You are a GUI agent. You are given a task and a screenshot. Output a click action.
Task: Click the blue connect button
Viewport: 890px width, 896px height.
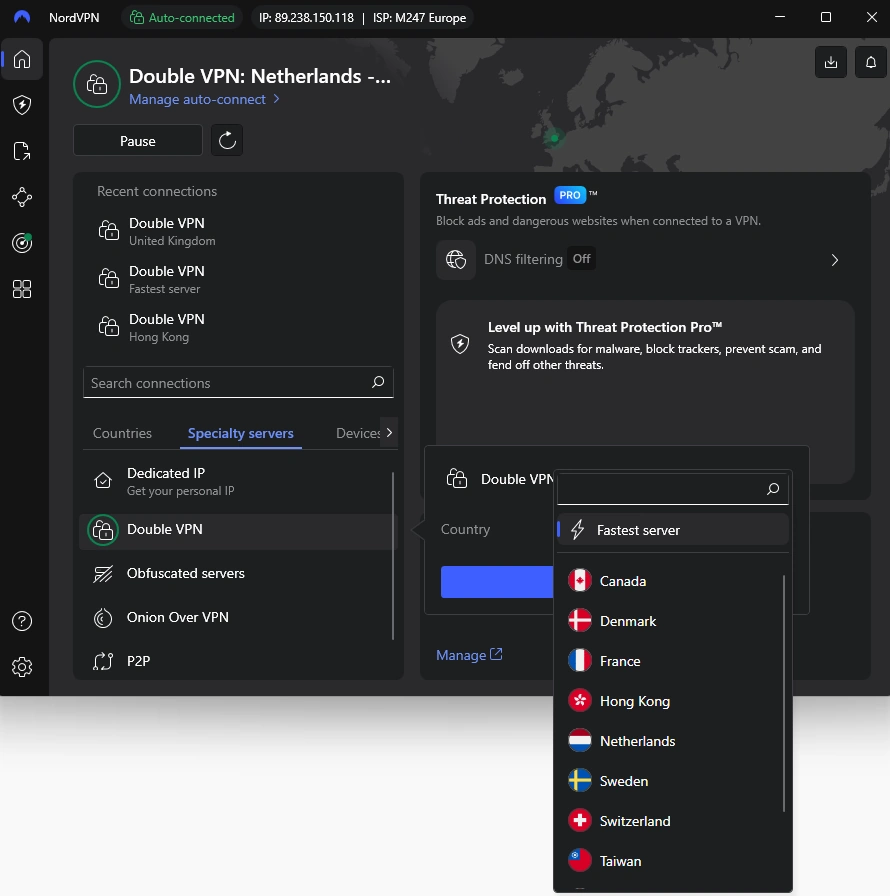click(x=497, y=582)
